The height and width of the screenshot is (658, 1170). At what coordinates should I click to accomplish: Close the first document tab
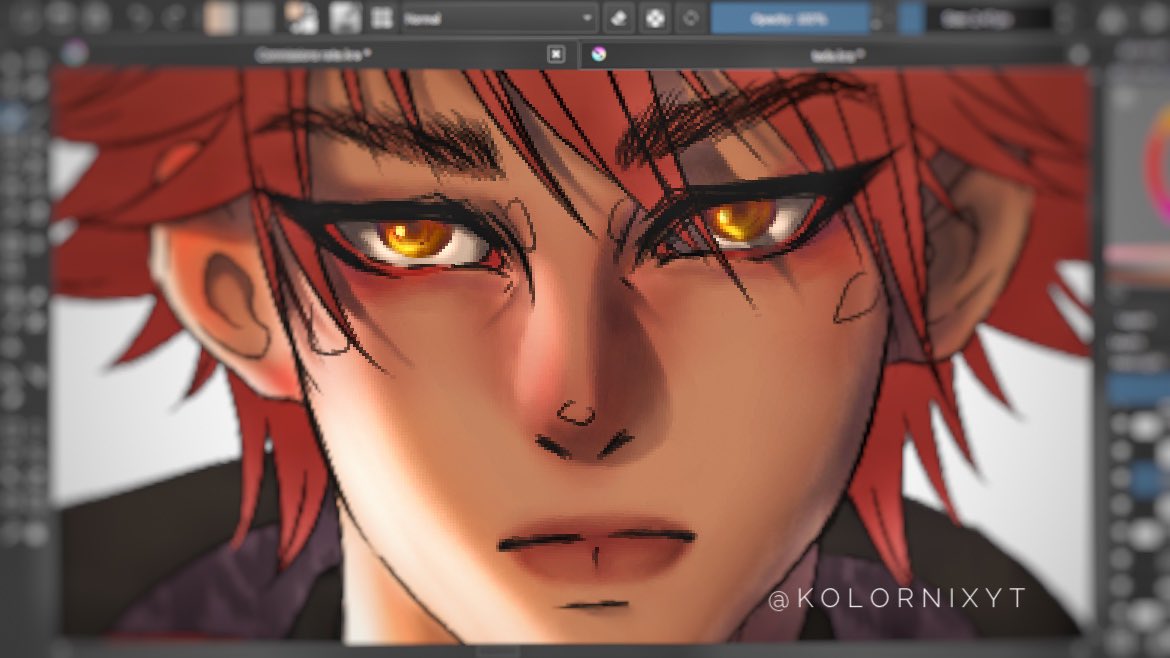click(556, 54)
